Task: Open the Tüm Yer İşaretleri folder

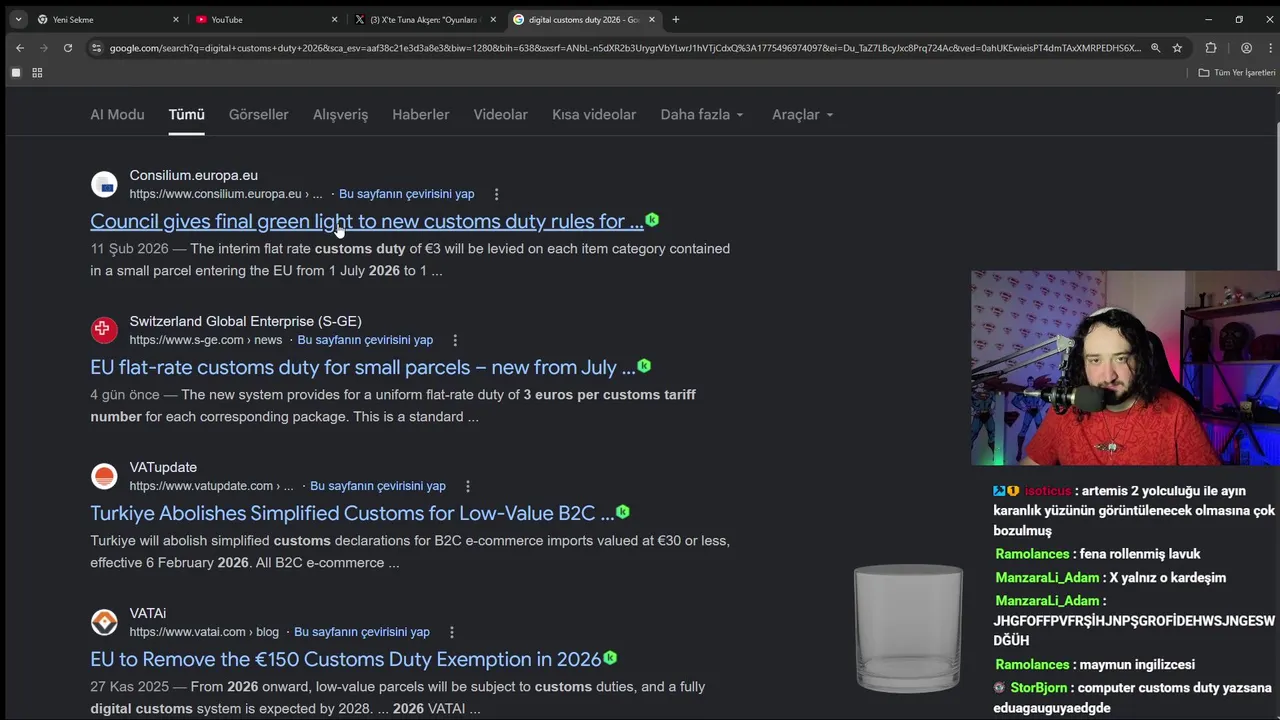Action: point(1237,73)
